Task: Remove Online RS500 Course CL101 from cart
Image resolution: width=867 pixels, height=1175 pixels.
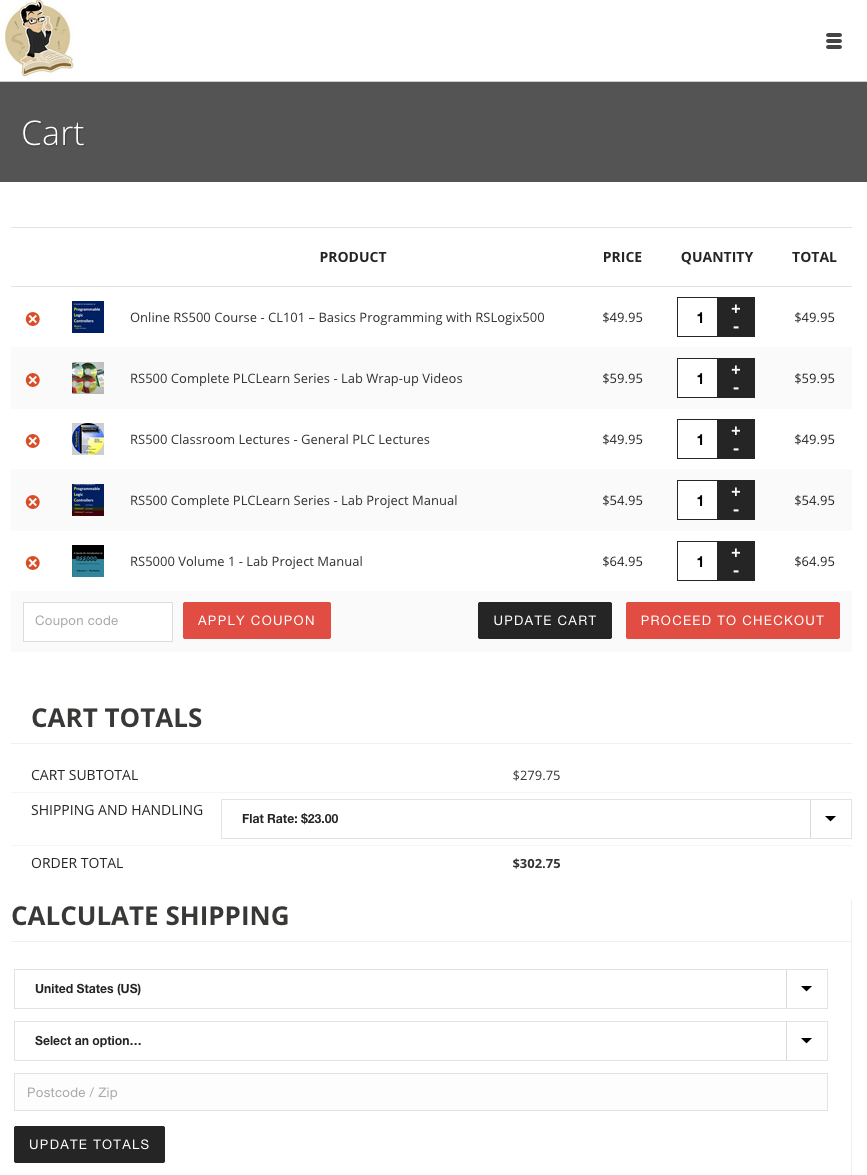Action: pos(33,318)
